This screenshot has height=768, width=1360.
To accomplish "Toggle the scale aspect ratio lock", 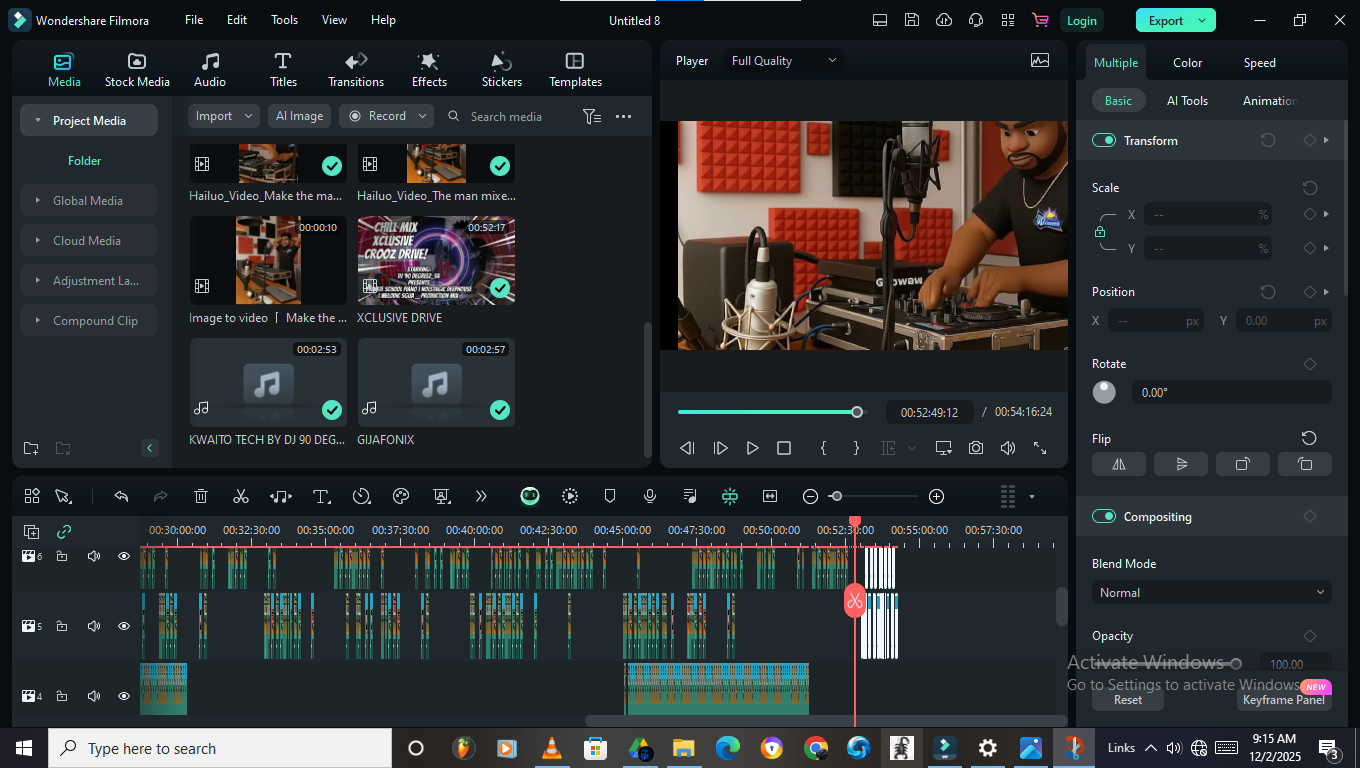I will 1100,232.
